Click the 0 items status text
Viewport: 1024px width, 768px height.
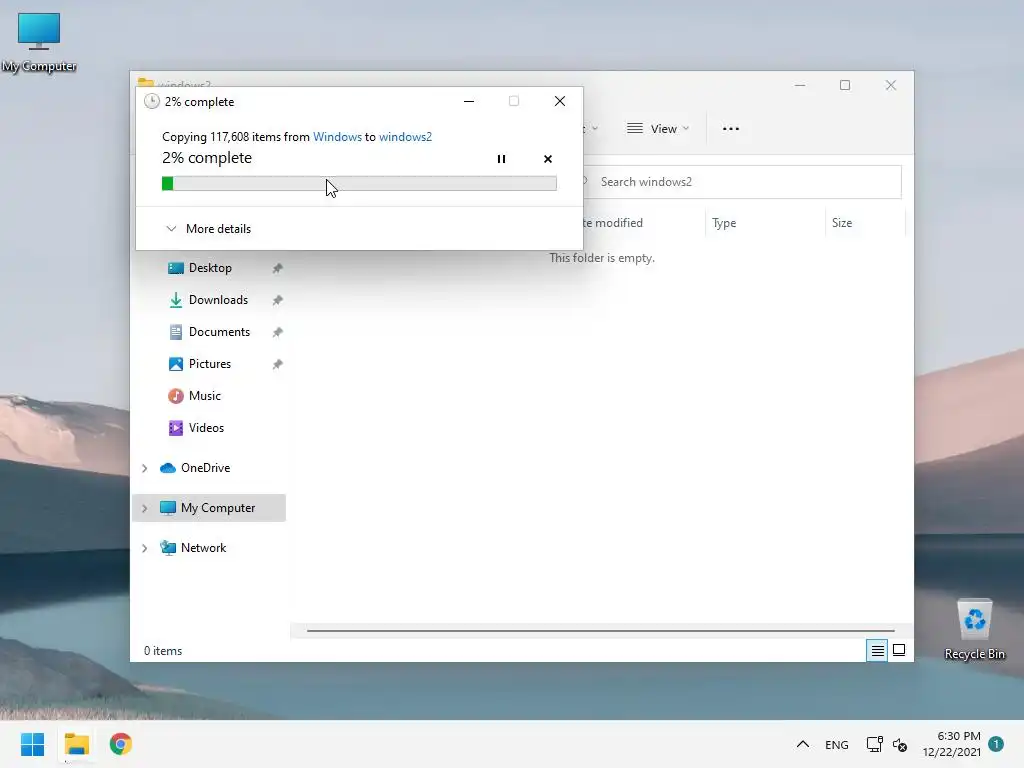163,650
